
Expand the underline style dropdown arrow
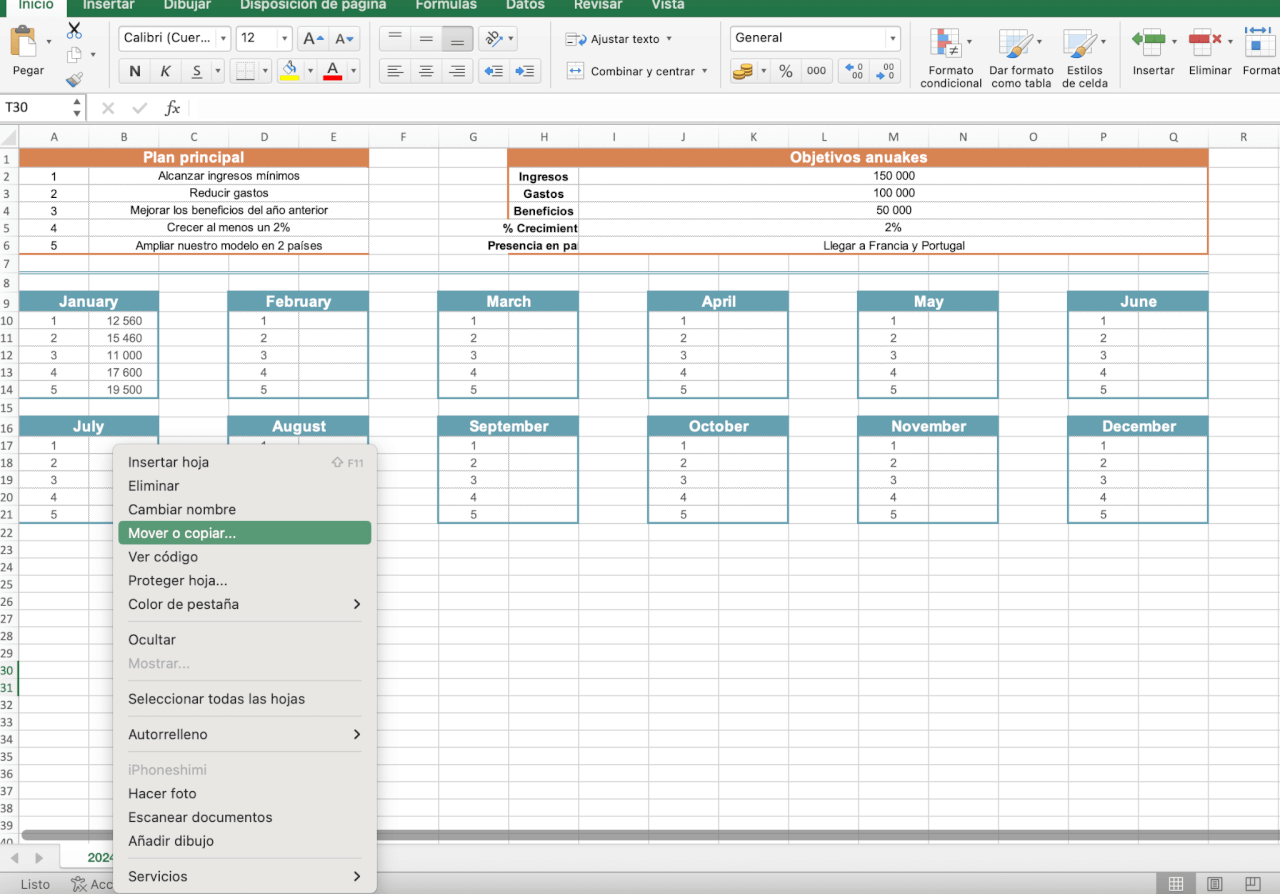point(218,71)
